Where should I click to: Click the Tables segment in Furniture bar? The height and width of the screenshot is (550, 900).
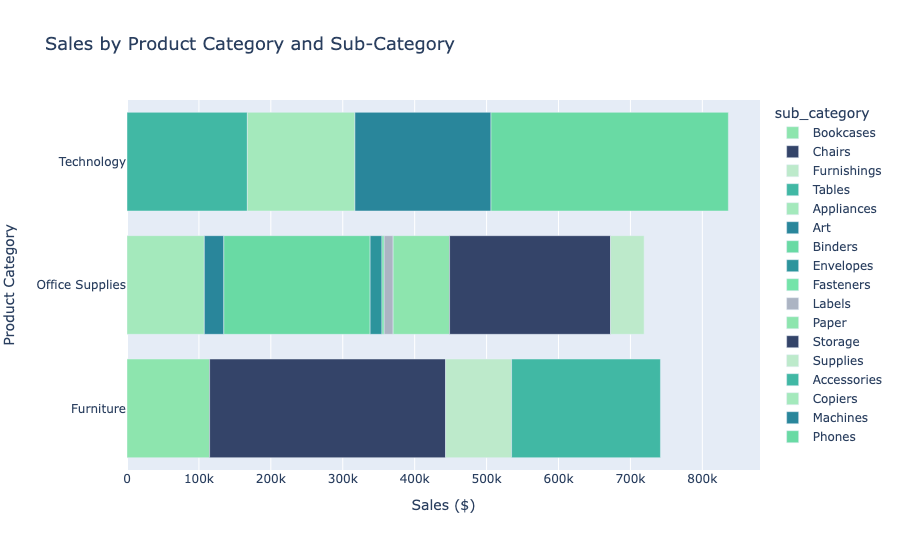click(x=586, y=408)
